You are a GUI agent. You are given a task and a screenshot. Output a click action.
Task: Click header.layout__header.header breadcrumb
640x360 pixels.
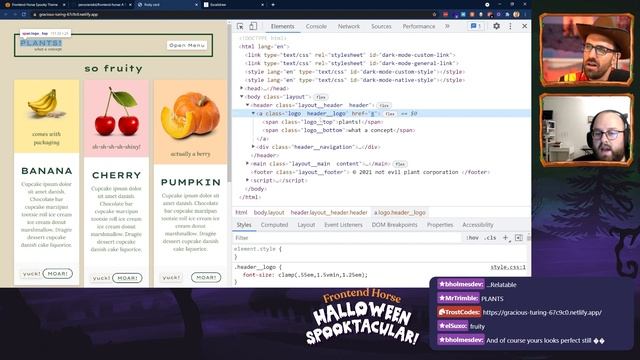[x=329, y=213]
